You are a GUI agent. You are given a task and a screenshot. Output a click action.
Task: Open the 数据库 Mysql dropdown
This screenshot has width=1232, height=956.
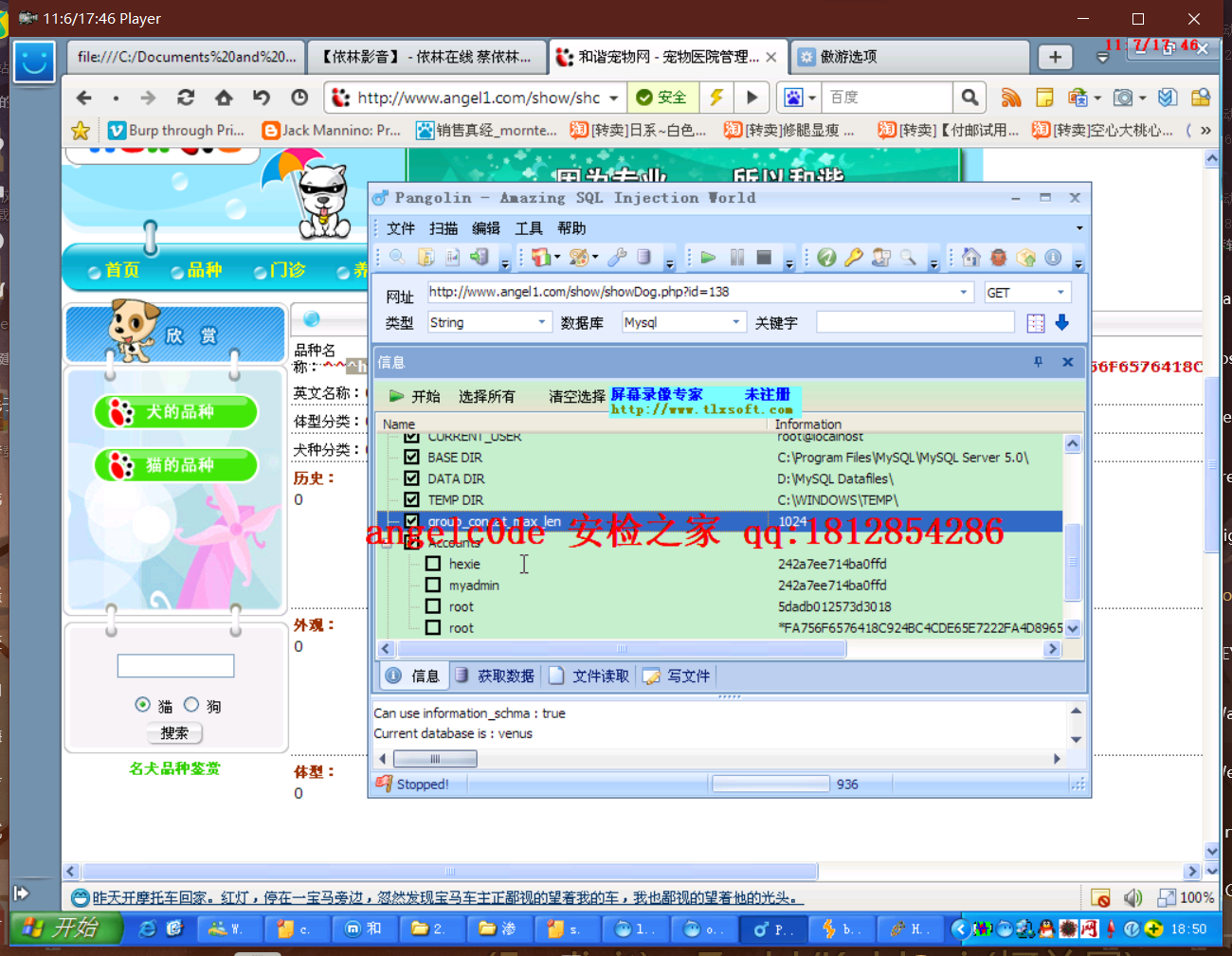pyautogui.click(x=736, y=322)
